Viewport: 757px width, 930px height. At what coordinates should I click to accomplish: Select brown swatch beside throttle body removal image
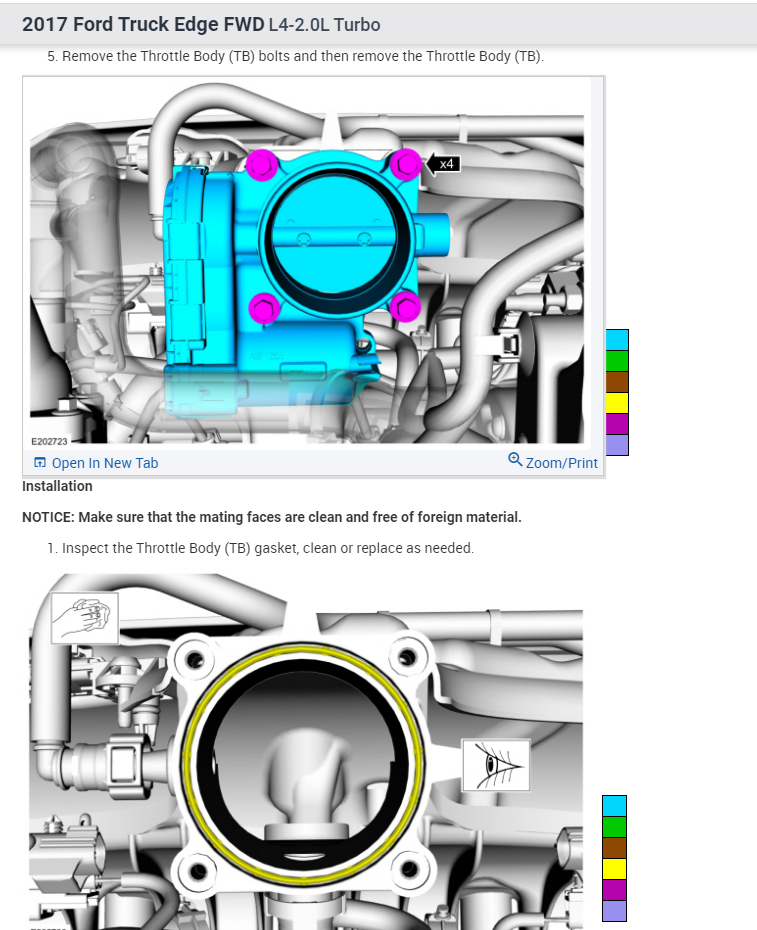coord(617,382)
